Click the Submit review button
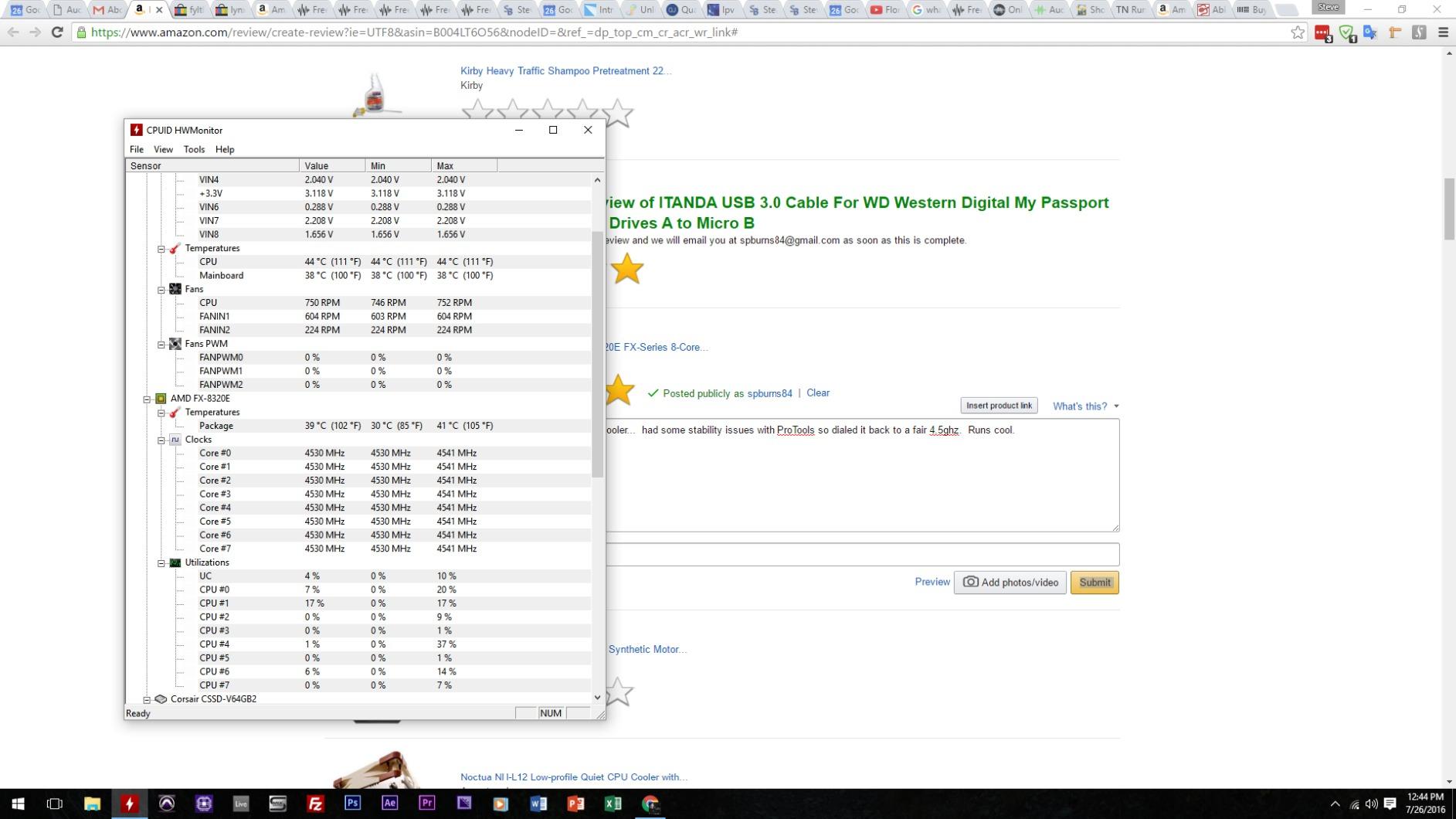The image size is (1456, 819). [1095, 583]
